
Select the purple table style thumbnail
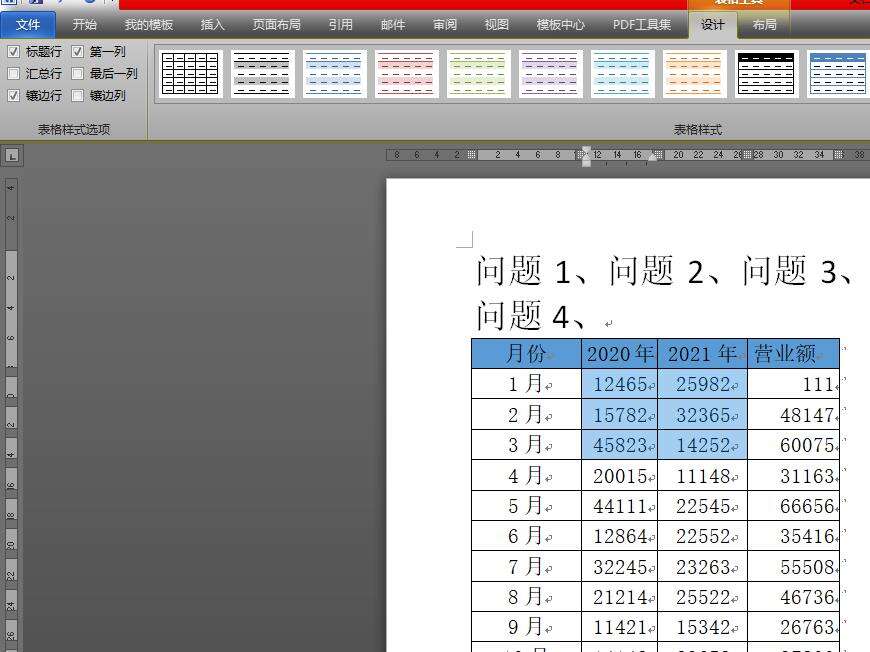[x=550, y=74]
